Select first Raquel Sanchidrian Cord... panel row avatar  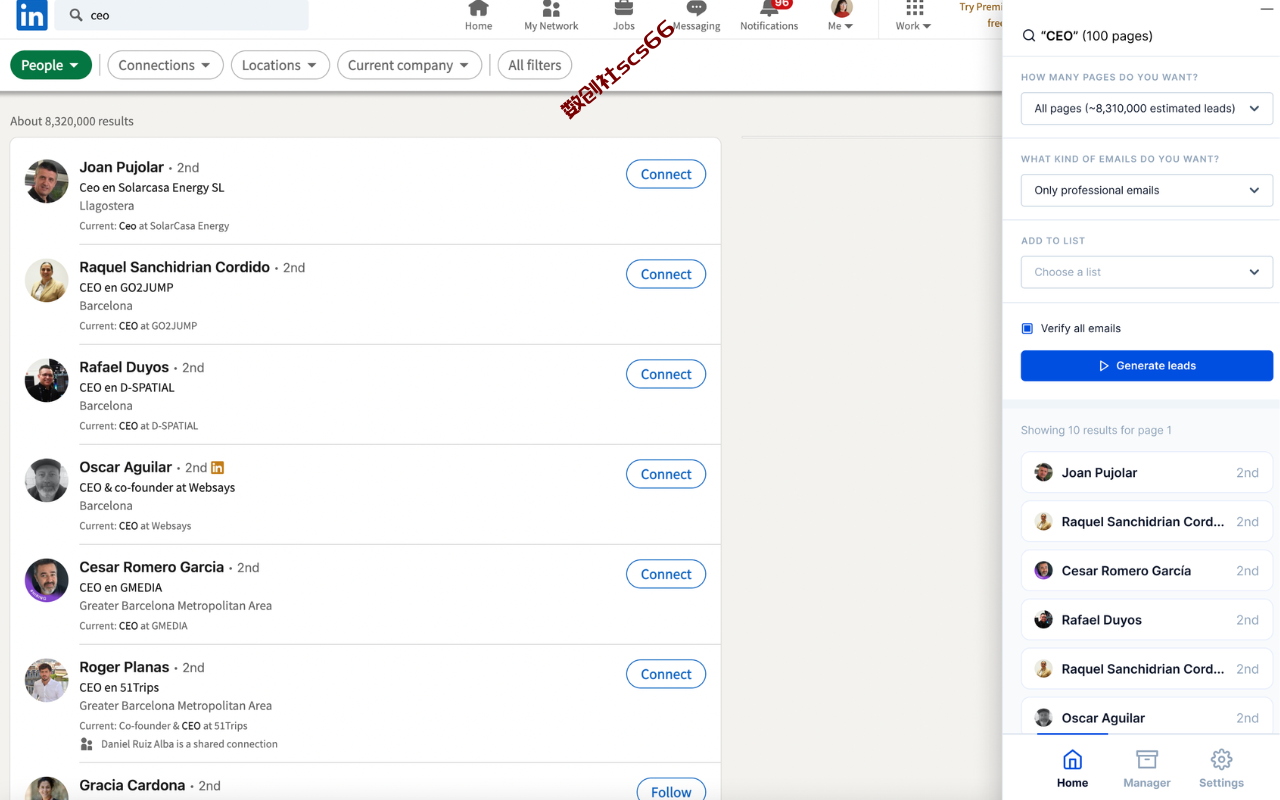1043,522
